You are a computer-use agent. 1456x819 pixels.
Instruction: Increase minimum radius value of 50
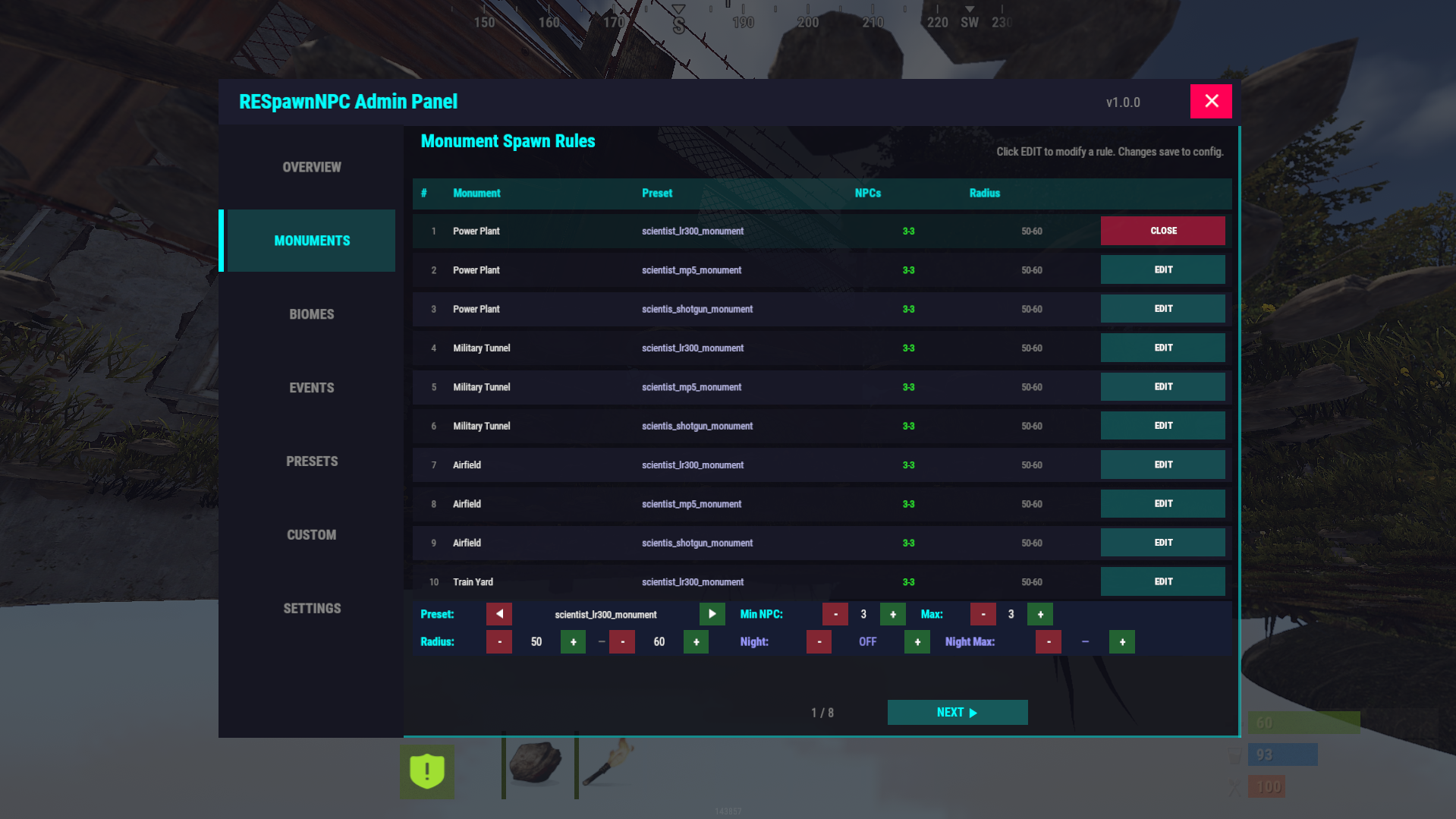(573, 642)
